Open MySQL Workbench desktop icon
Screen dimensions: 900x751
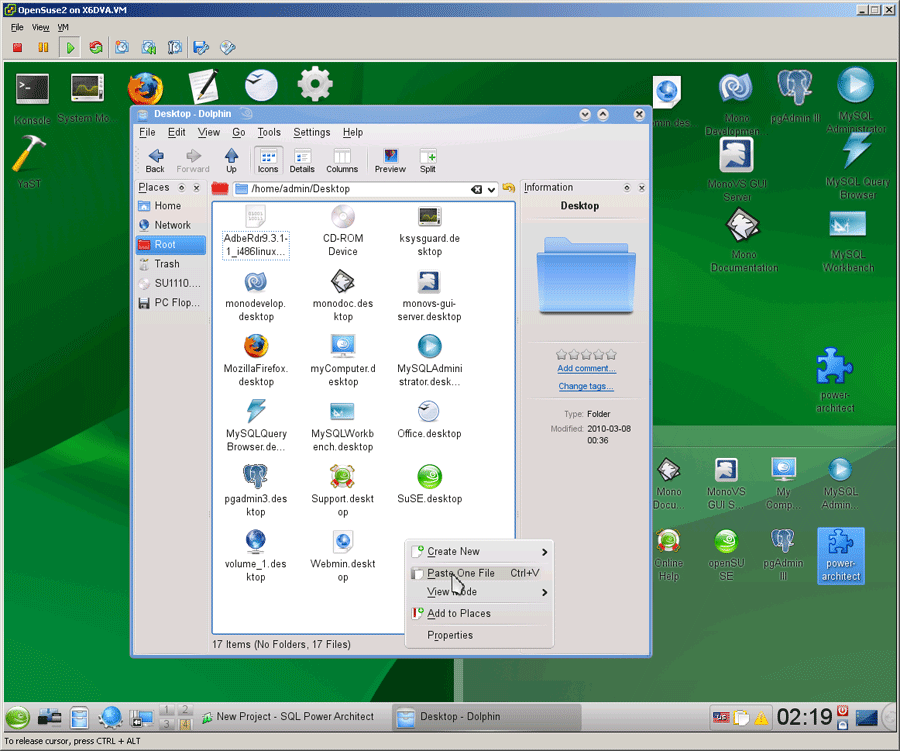(x=848, y=242)
